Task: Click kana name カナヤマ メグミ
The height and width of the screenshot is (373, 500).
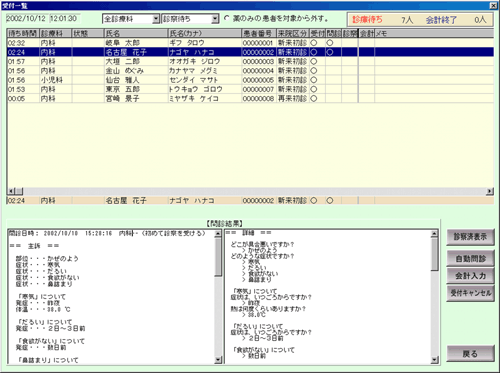Action: click(193, 71)
